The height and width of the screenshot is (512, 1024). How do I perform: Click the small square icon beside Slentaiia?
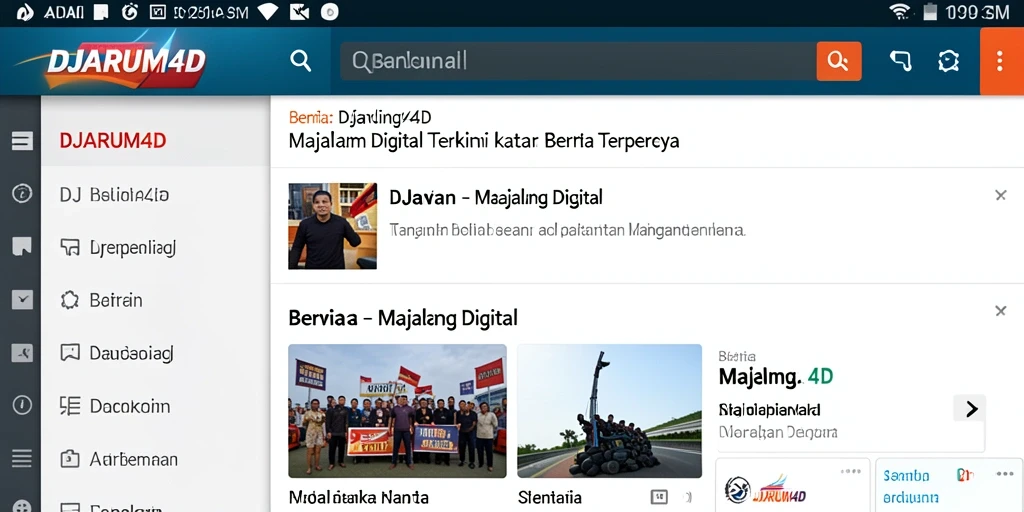[659, 498]
